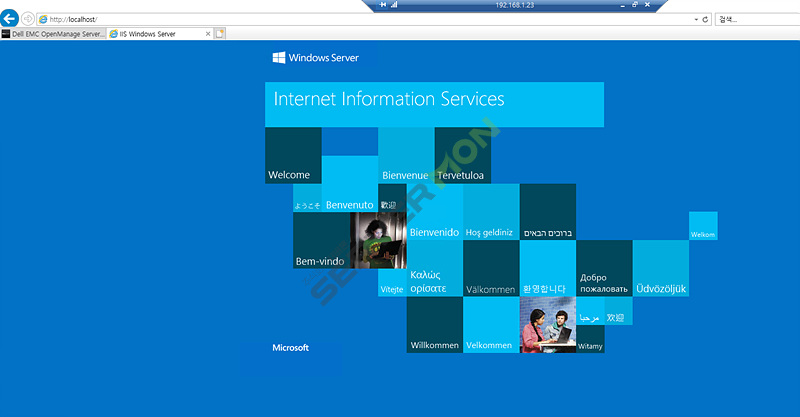
Task: Switch to the Dell EMC OpenManage Server tab
Action: click(53, 34)
